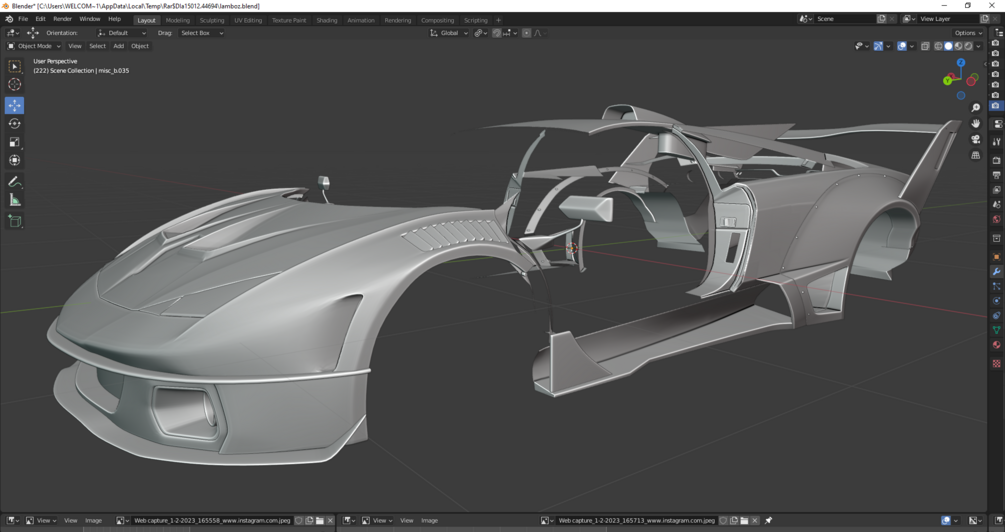Click the Blender logo menu icon
Viewport: 1005px width, 532px height.
[9, 19]
